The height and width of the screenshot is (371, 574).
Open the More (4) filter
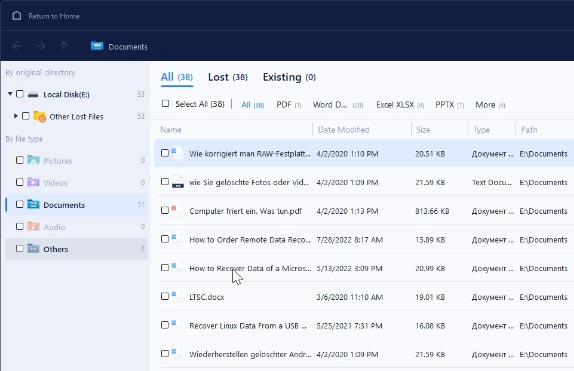pos(490,105)
